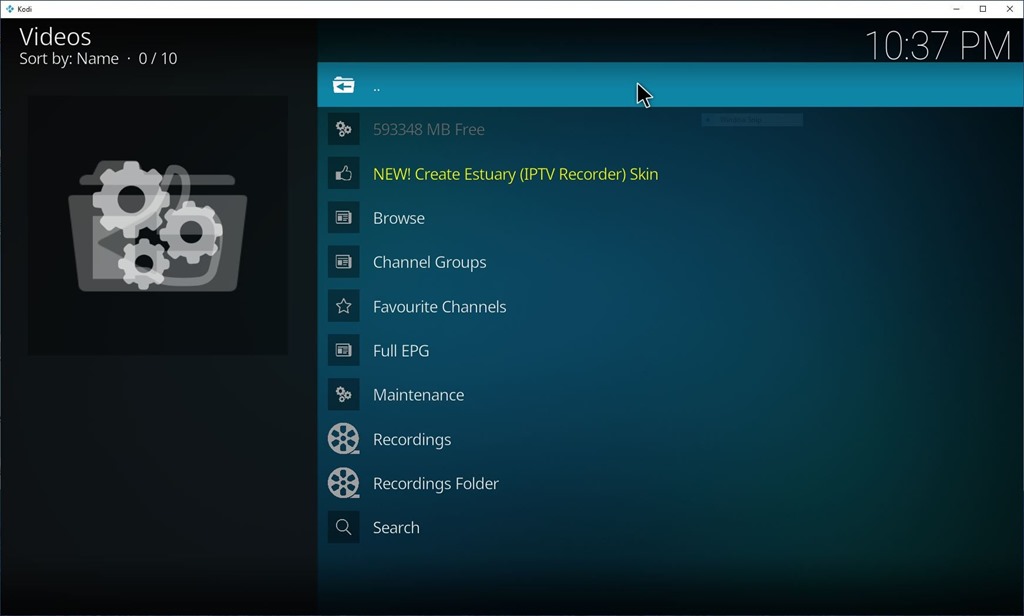This screenshot has height=616, width=1024.
Task: Open the Maintenance text entry
Action: [418, 395]
